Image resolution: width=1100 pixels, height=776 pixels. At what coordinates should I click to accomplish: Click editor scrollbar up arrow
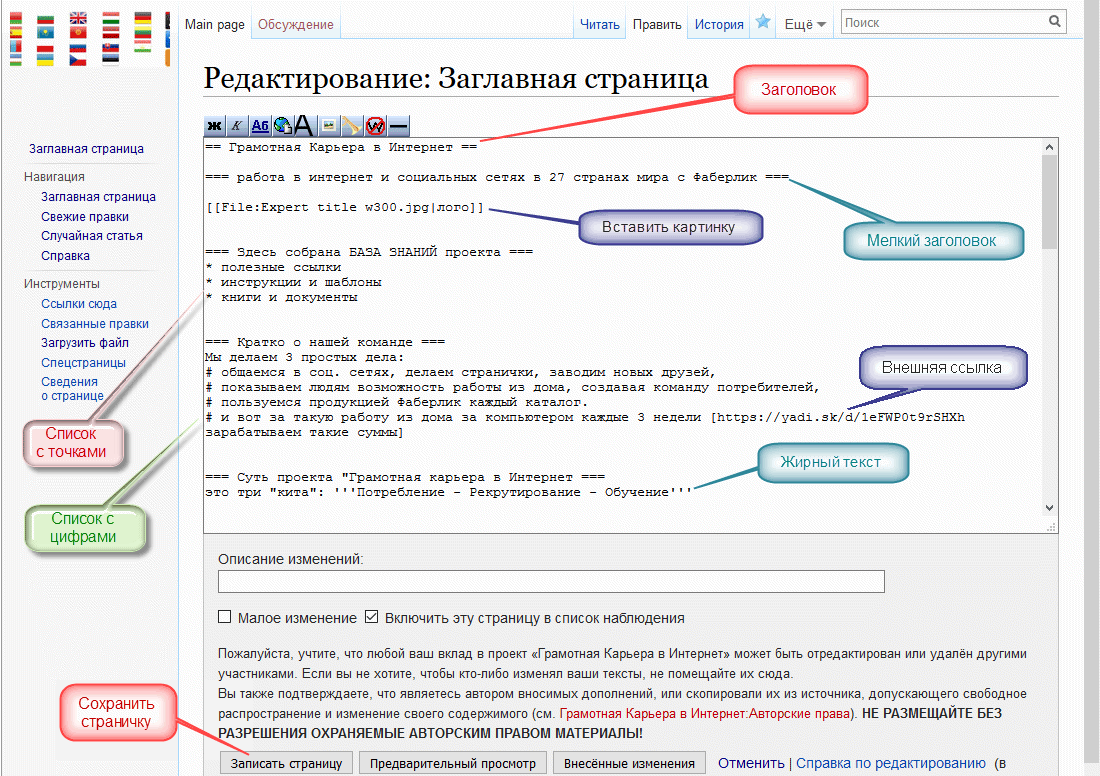click(x=1049, y=147)
